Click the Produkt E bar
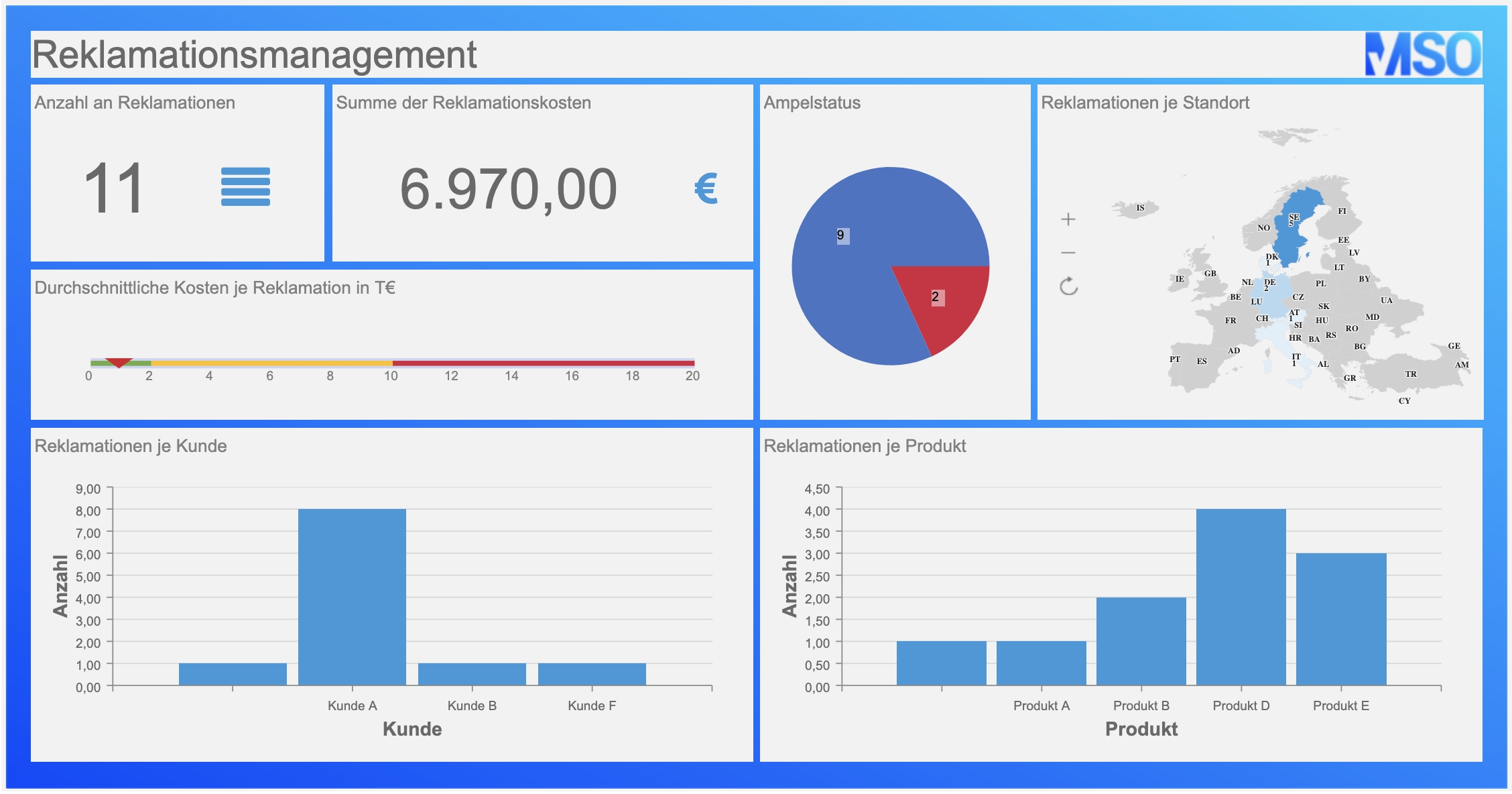The height and width of the screenshot is (794, 1512). [x=1340, y=619]
